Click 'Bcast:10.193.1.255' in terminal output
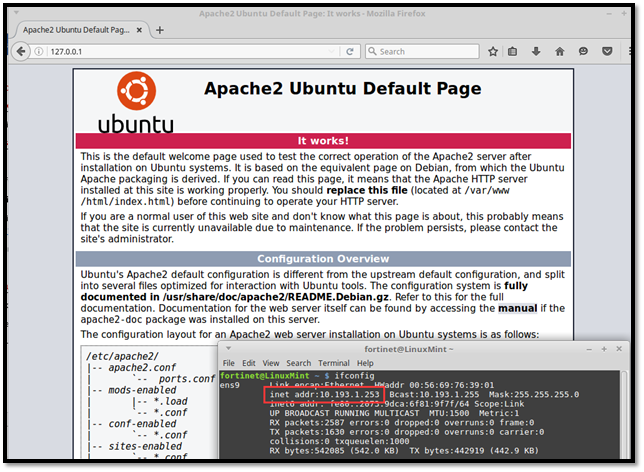Image resolution: width=644 pixels, height=472 pixels. click(434, 395)
